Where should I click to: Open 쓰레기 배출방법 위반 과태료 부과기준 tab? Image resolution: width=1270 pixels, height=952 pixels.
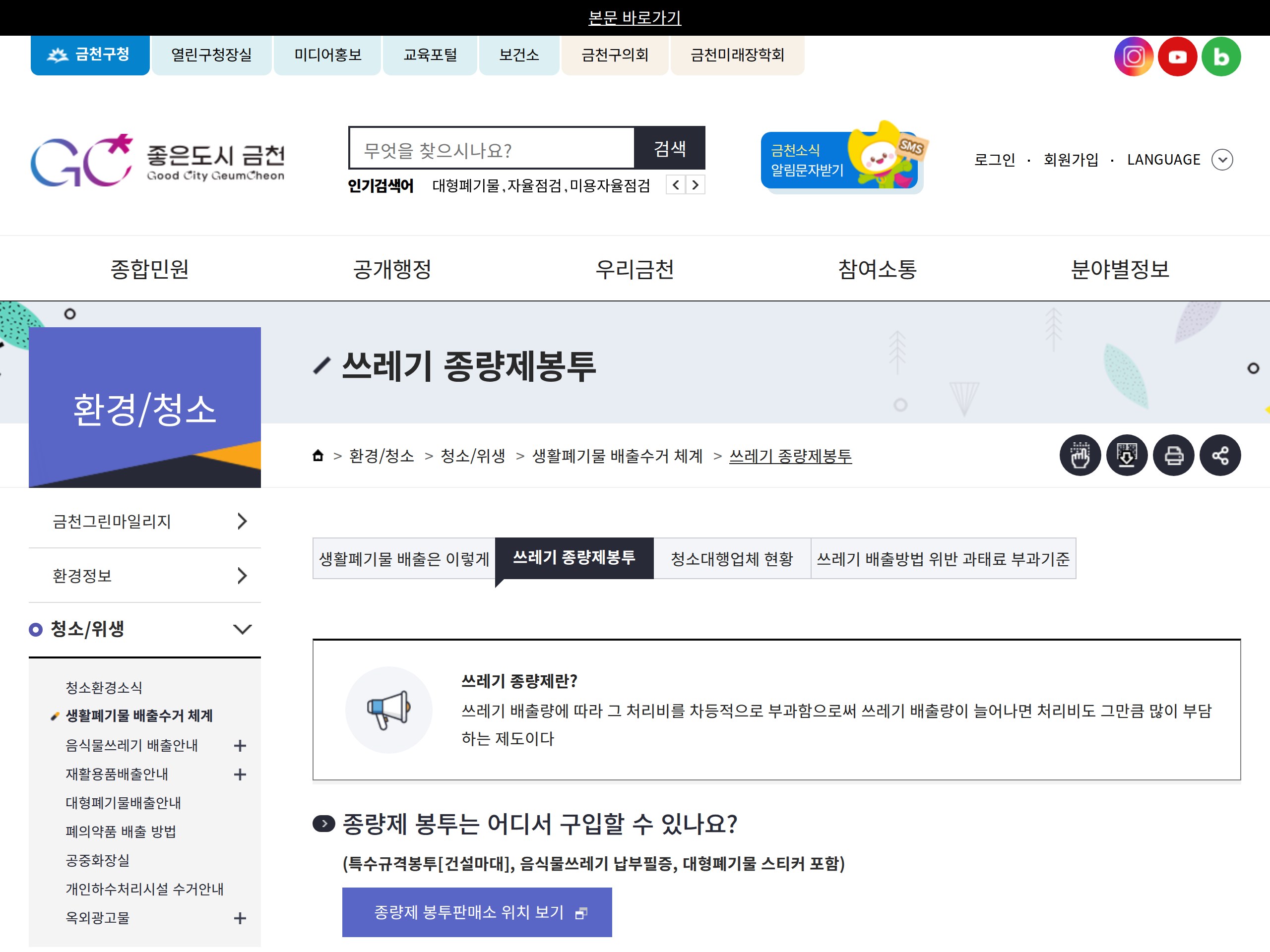coord(943,558)
